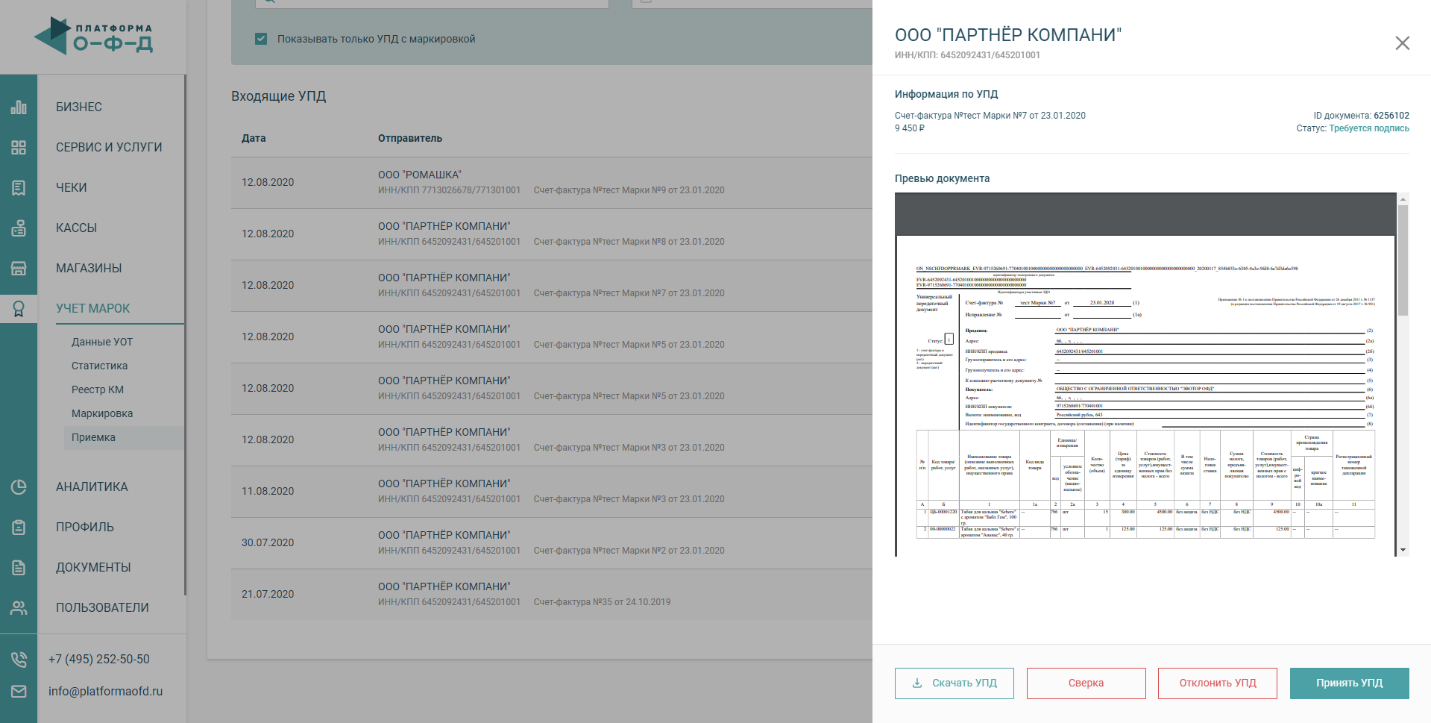
Task: Close the ООО Партнёр Компани panel
Action: pyautogui.click(x=1402, y=43)
